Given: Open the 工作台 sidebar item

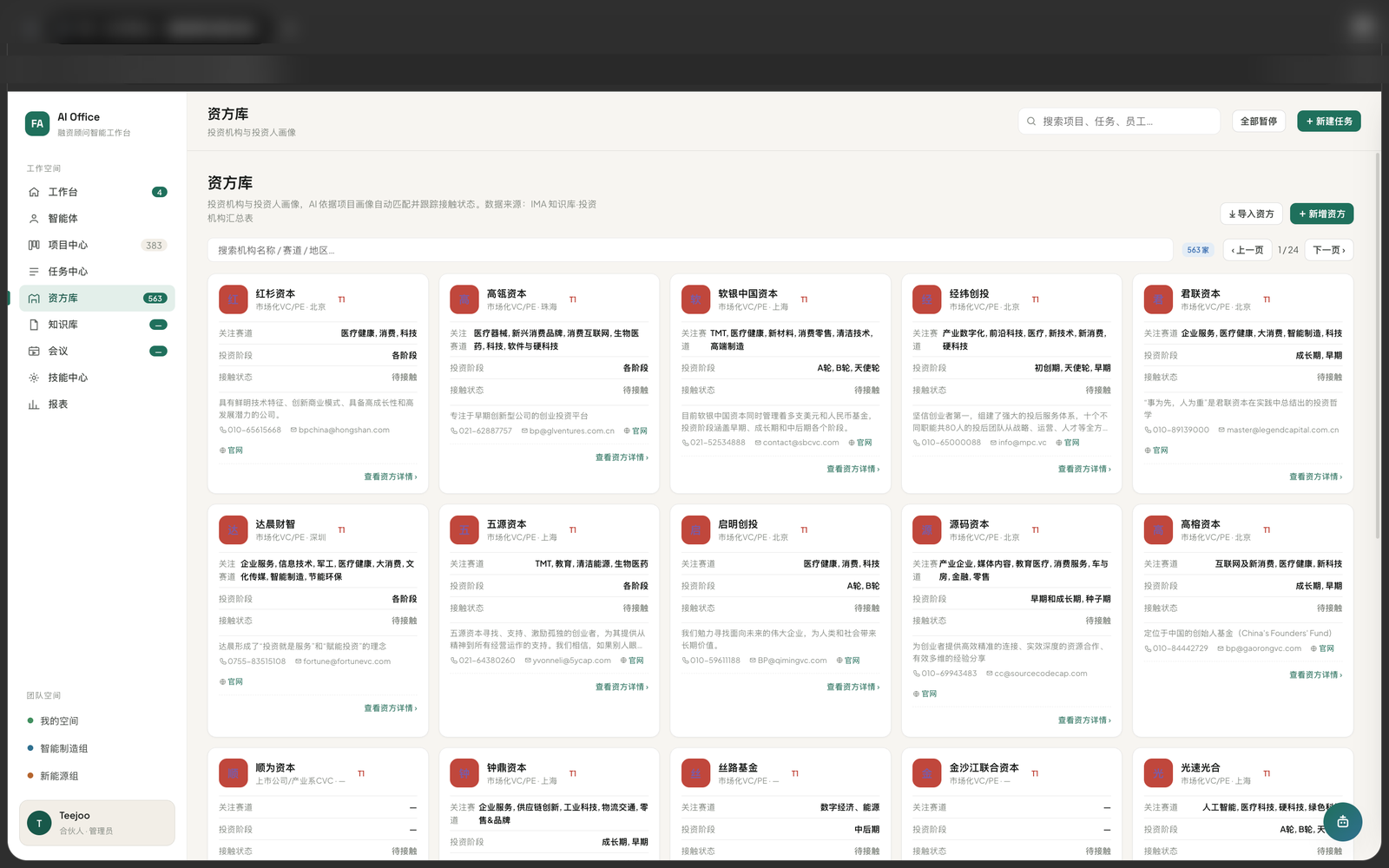Looking at the screenshot, I should [x=97, y=192].
